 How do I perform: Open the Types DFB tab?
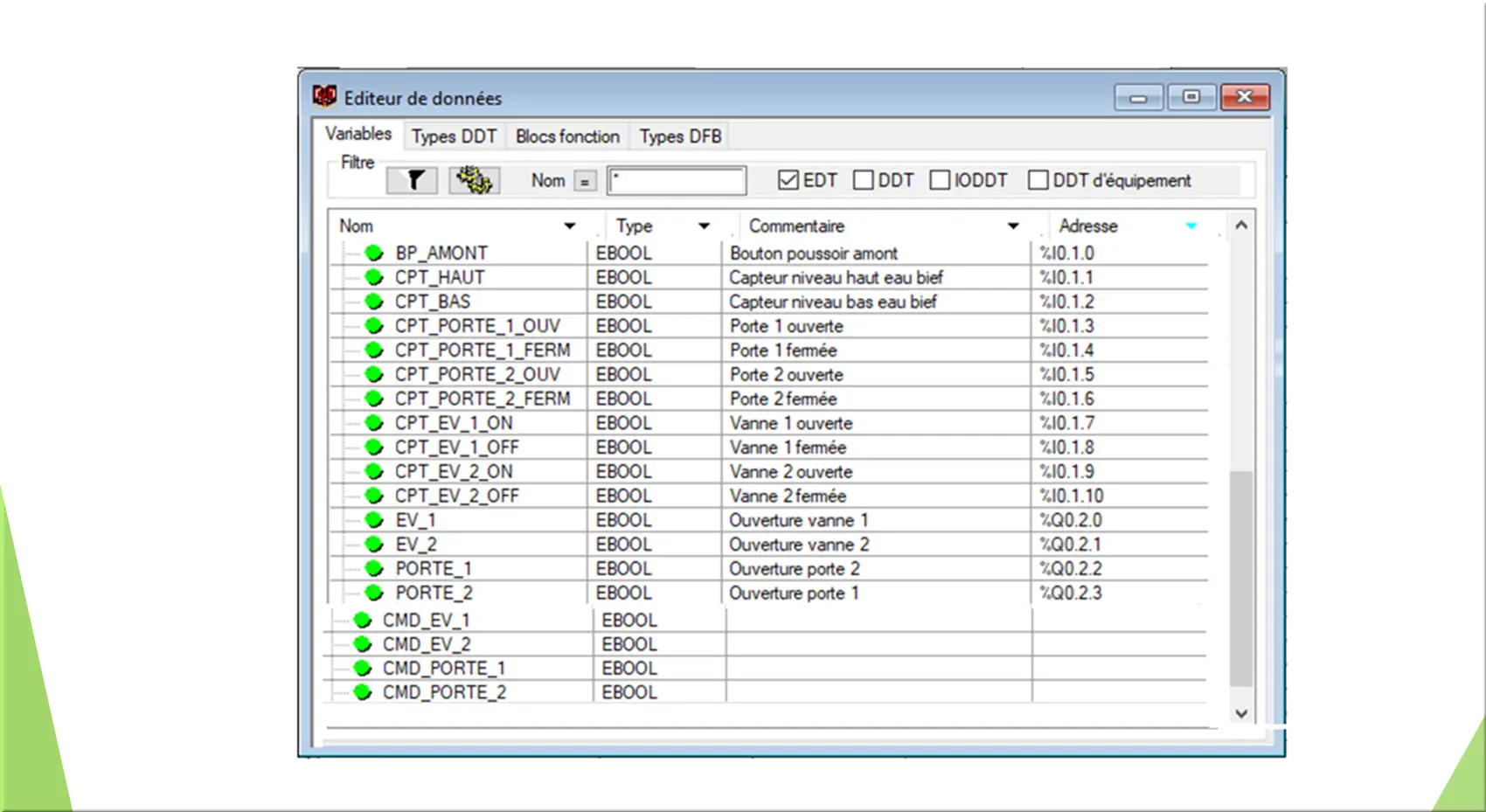click(680, 136)
